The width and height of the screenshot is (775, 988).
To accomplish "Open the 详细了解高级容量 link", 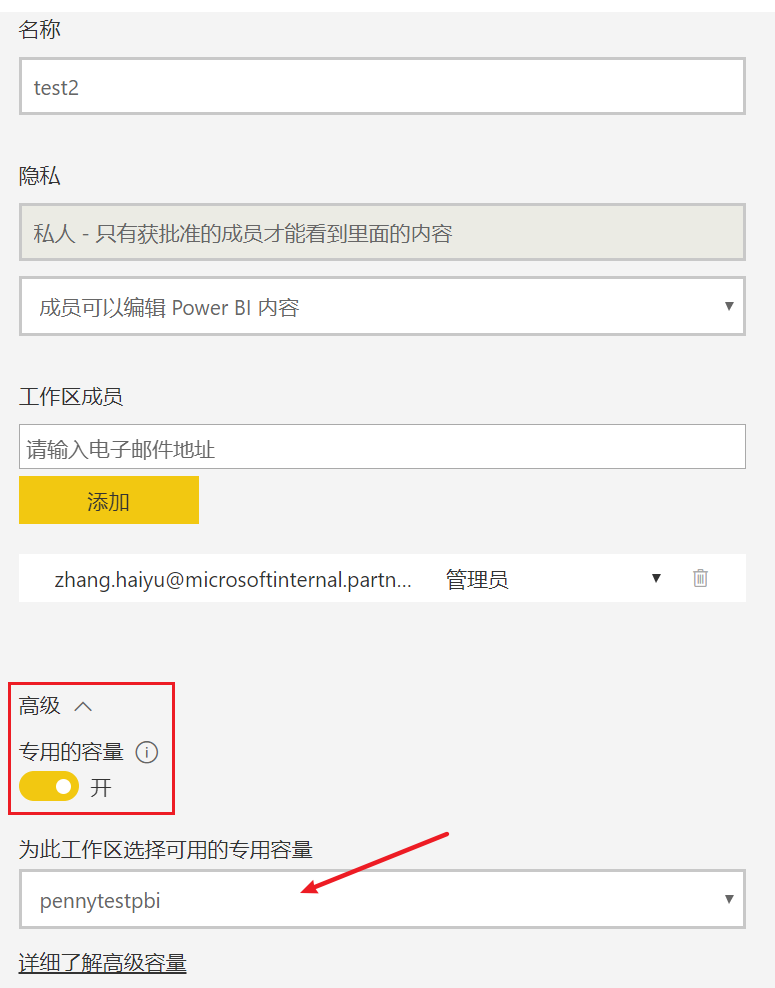I will pos(102,963).
